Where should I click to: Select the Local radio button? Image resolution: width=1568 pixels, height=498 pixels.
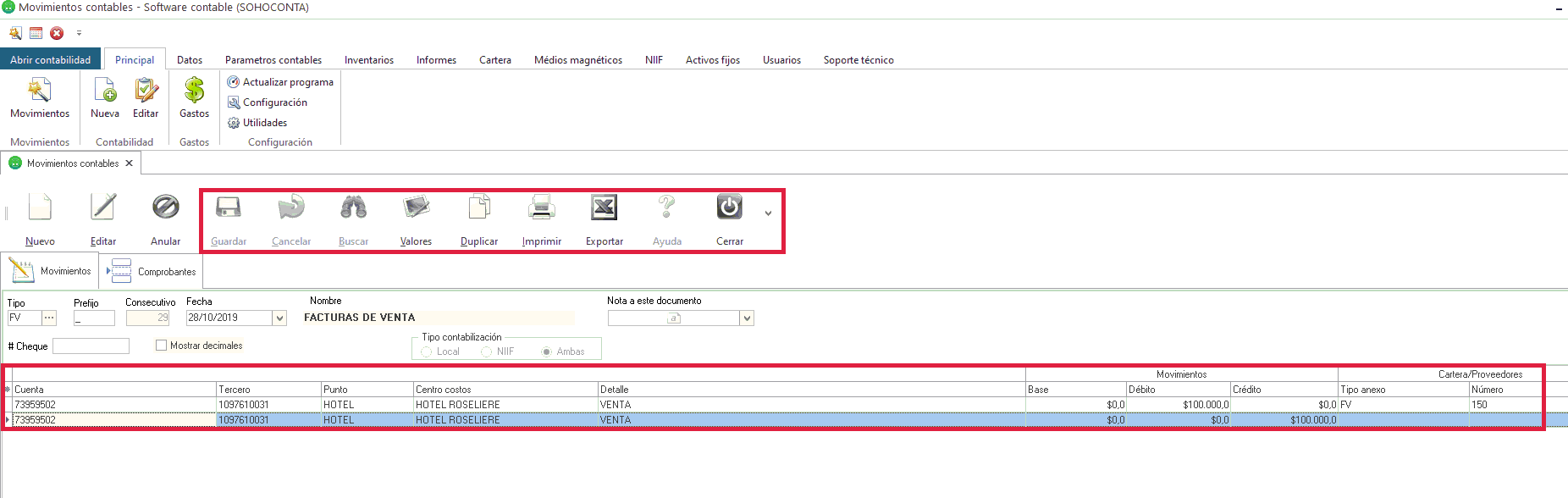(x=427, y=351)
